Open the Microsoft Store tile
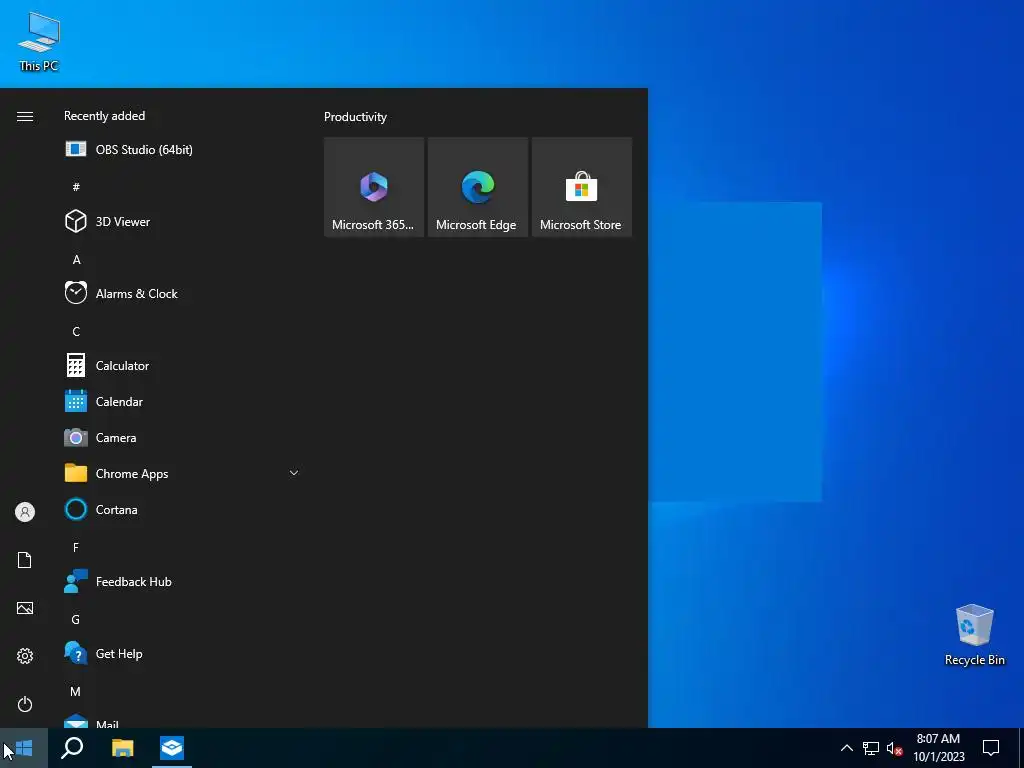1024x768 pixels. [581, 187]
